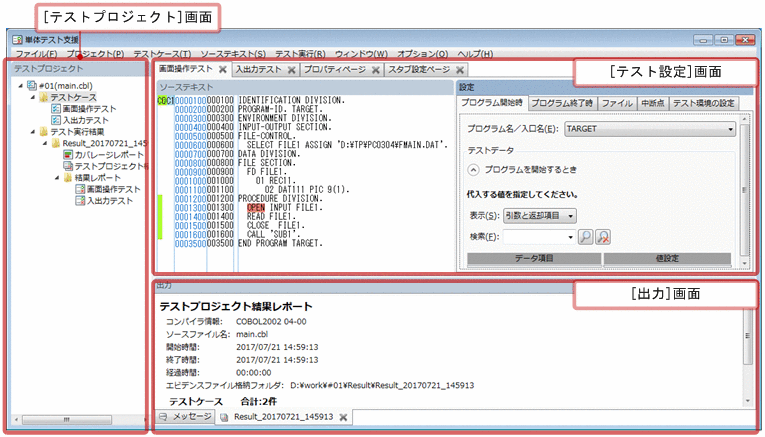Switch to the メッセージ output tab
The height and width of the screenshot is (437, 765).
coord(185,417)
